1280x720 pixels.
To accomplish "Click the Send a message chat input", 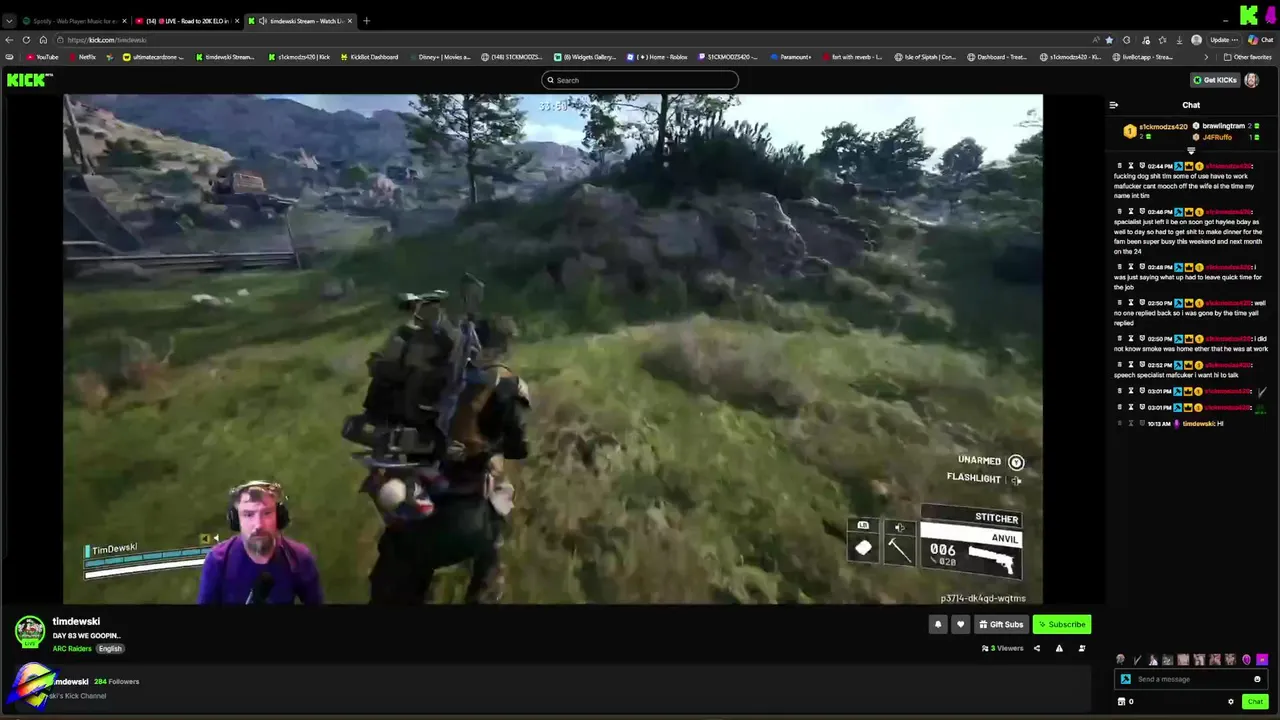I will (1190, 679).
